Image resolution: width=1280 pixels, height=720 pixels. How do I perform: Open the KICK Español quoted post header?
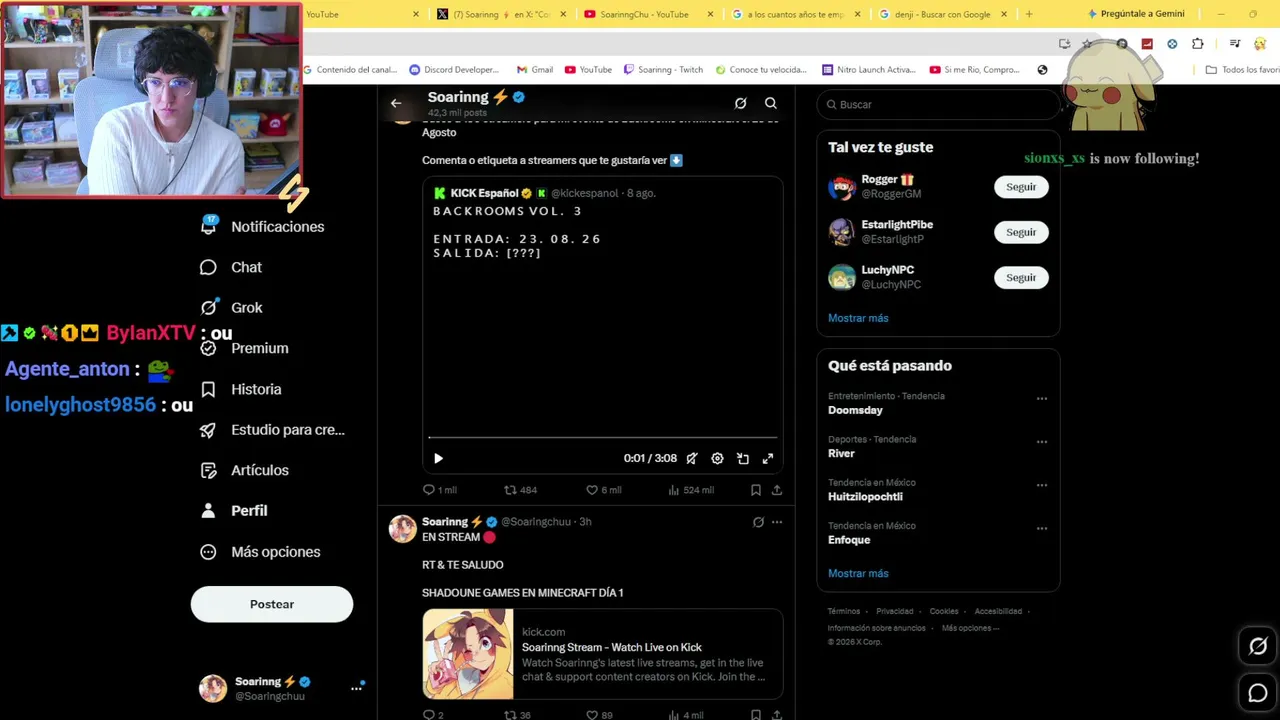(x=544, y=193)
